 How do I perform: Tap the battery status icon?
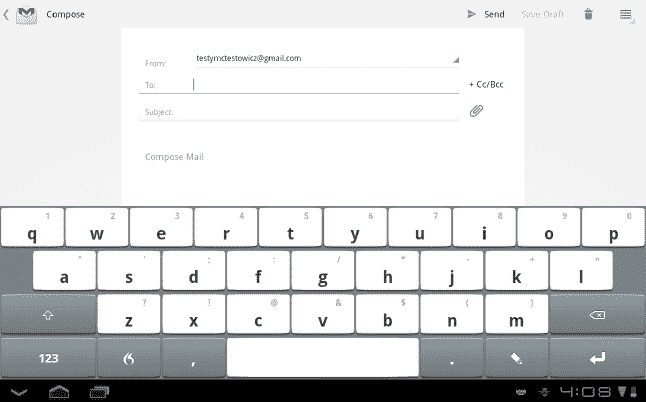tap(633, 392)
